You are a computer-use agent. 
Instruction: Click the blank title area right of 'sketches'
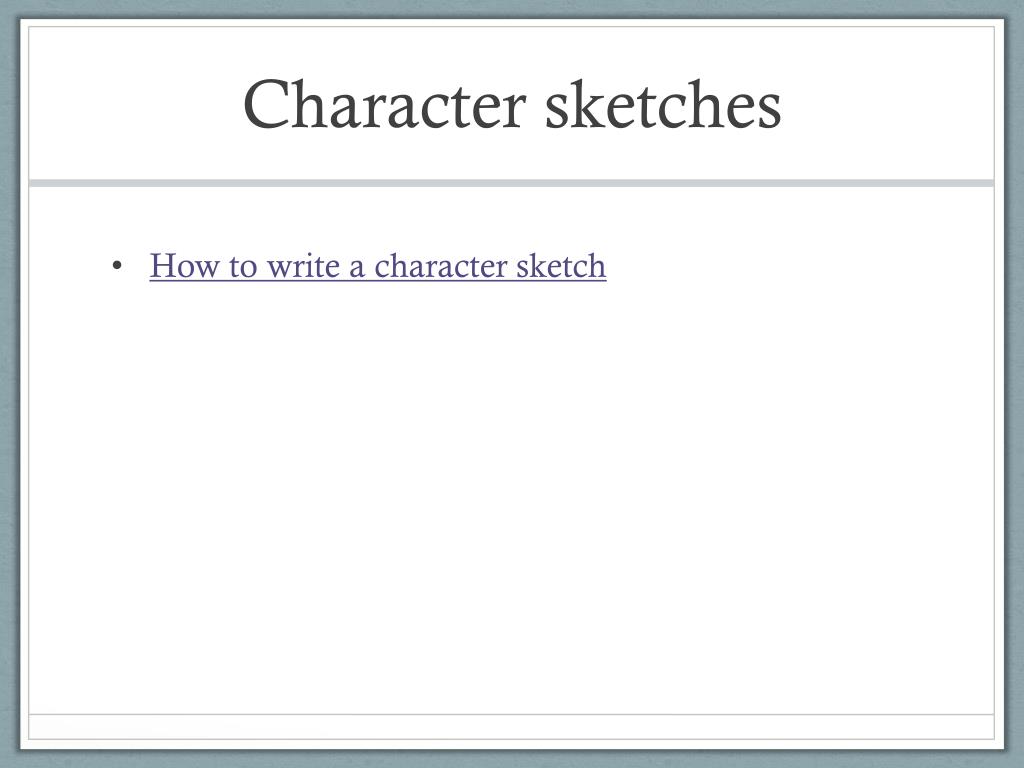[888, 104]
